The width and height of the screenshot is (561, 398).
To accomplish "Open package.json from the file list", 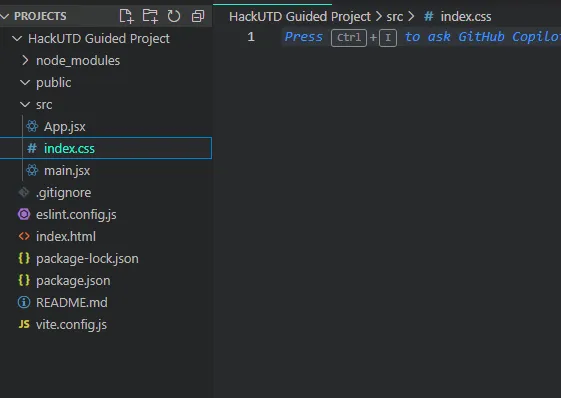I will [x=73, y=281].
